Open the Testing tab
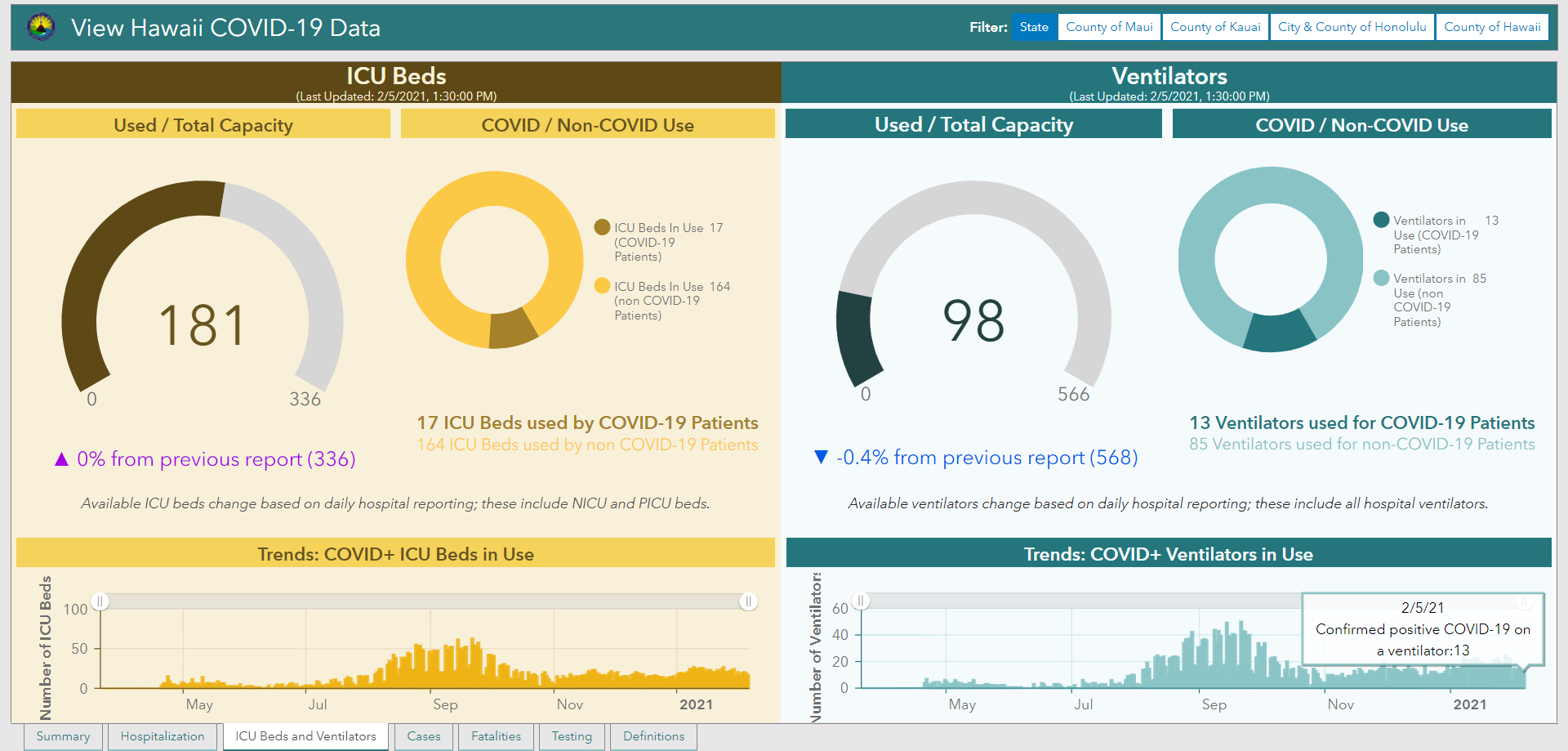Image resolution: width=1568 pixels, height=751 pixels. point(572,736)
